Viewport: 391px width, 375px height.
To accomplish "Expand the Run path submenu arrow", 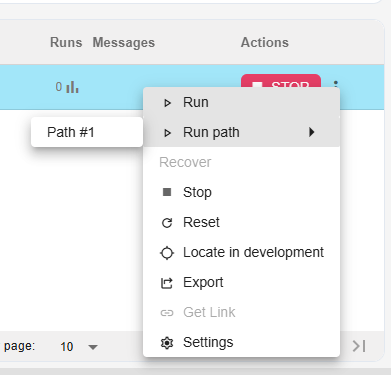I will click(x=311, y=132).
